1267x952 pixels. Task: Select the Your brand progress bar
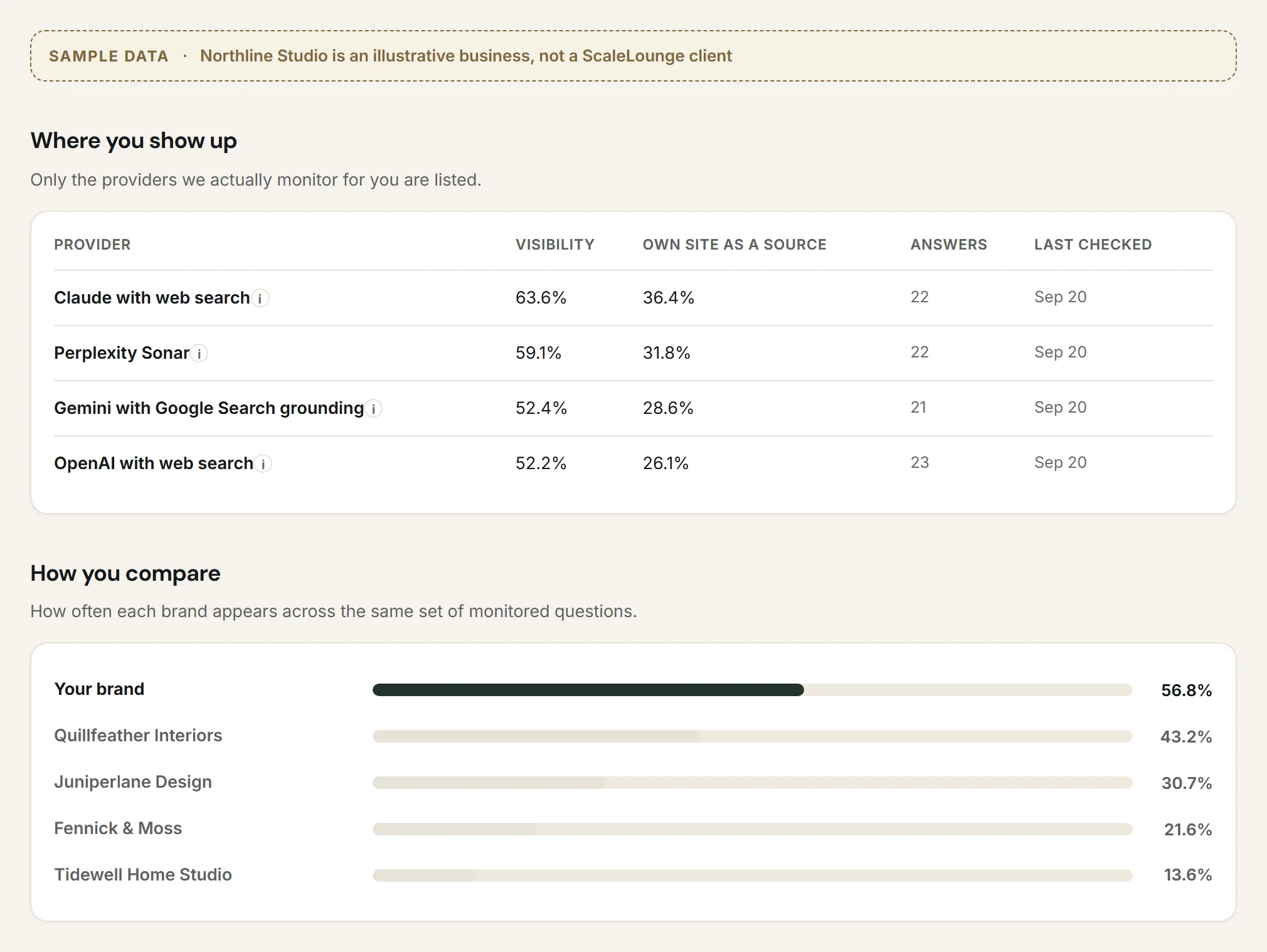pyautogui.click(x=752, y=690)
